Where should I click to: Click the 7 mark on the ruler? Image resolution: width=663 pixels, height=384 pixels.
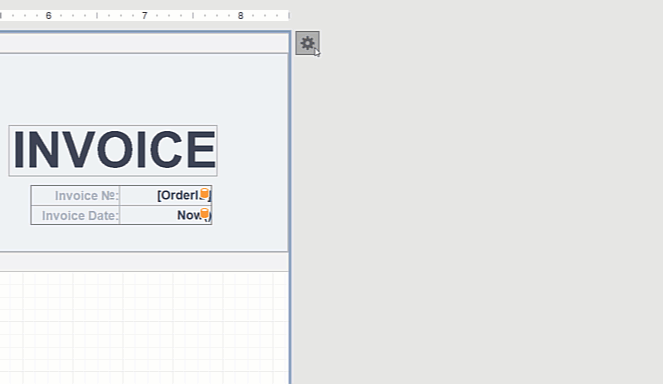(145, 16)
